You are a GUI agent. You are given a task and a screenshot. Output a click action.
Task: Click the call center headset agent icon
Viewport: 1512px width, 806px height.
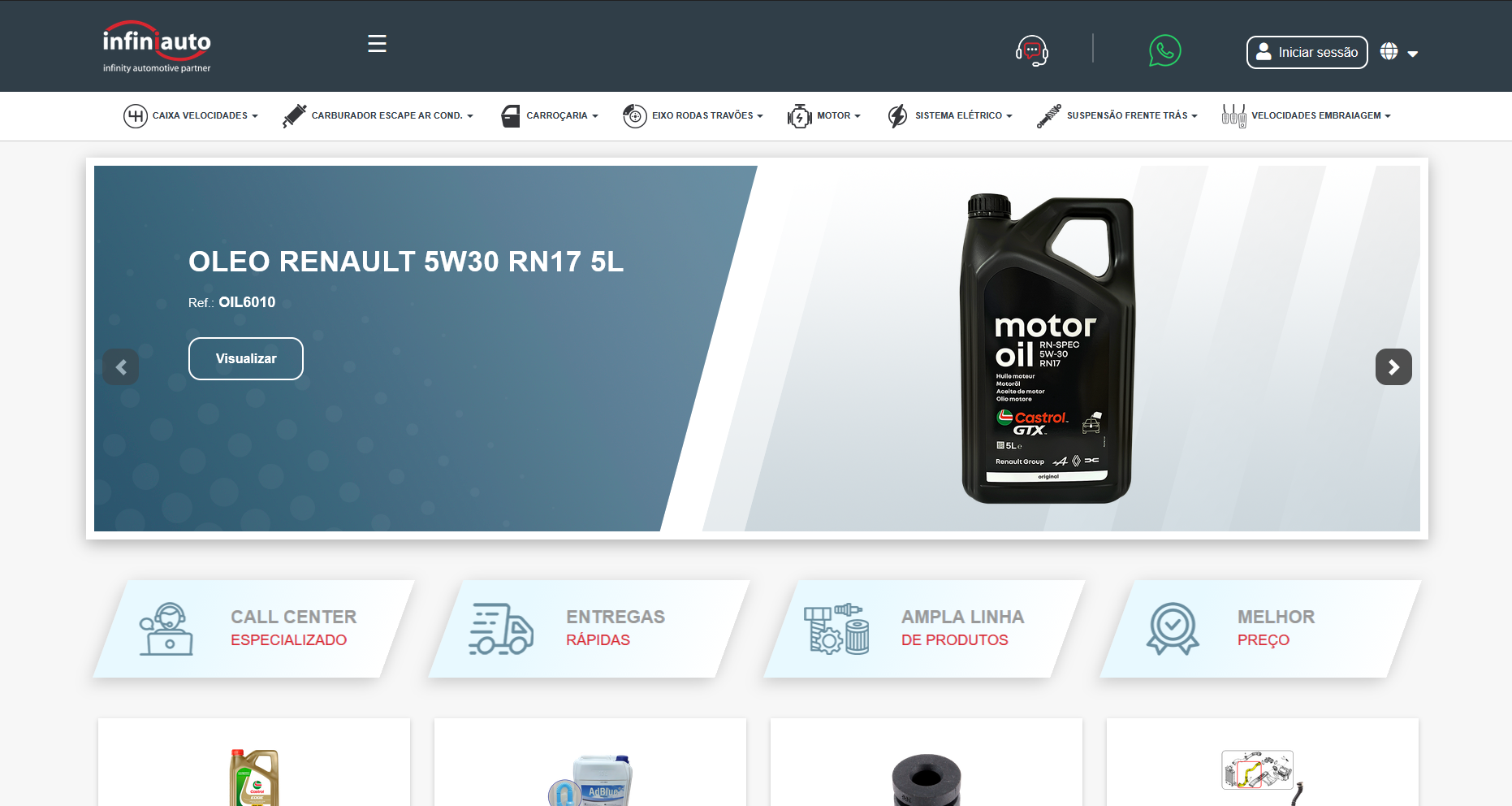[x=166, y=629]
